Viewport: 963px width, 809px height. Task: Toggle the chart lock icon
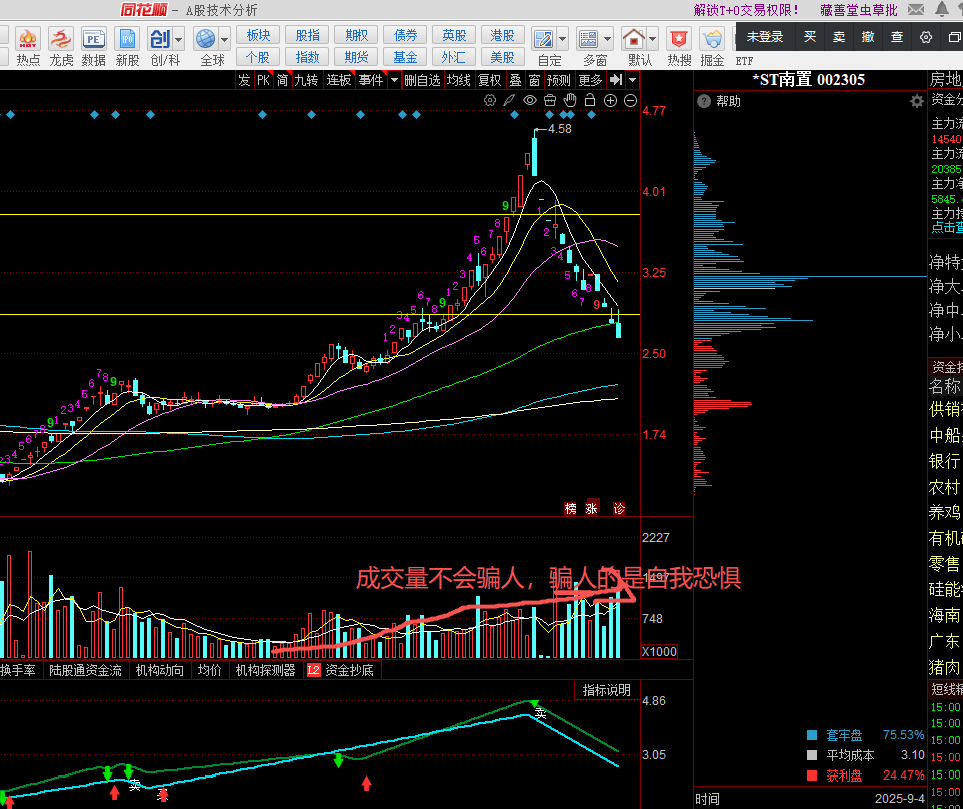point(590,100)
